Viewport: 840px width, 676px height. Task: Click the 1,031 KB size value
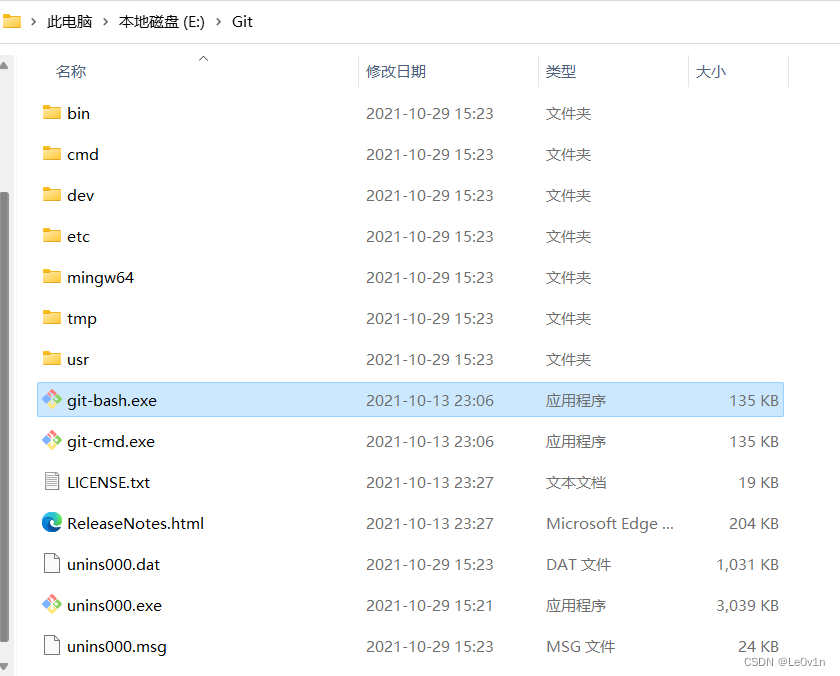click(x=747, y=564)
